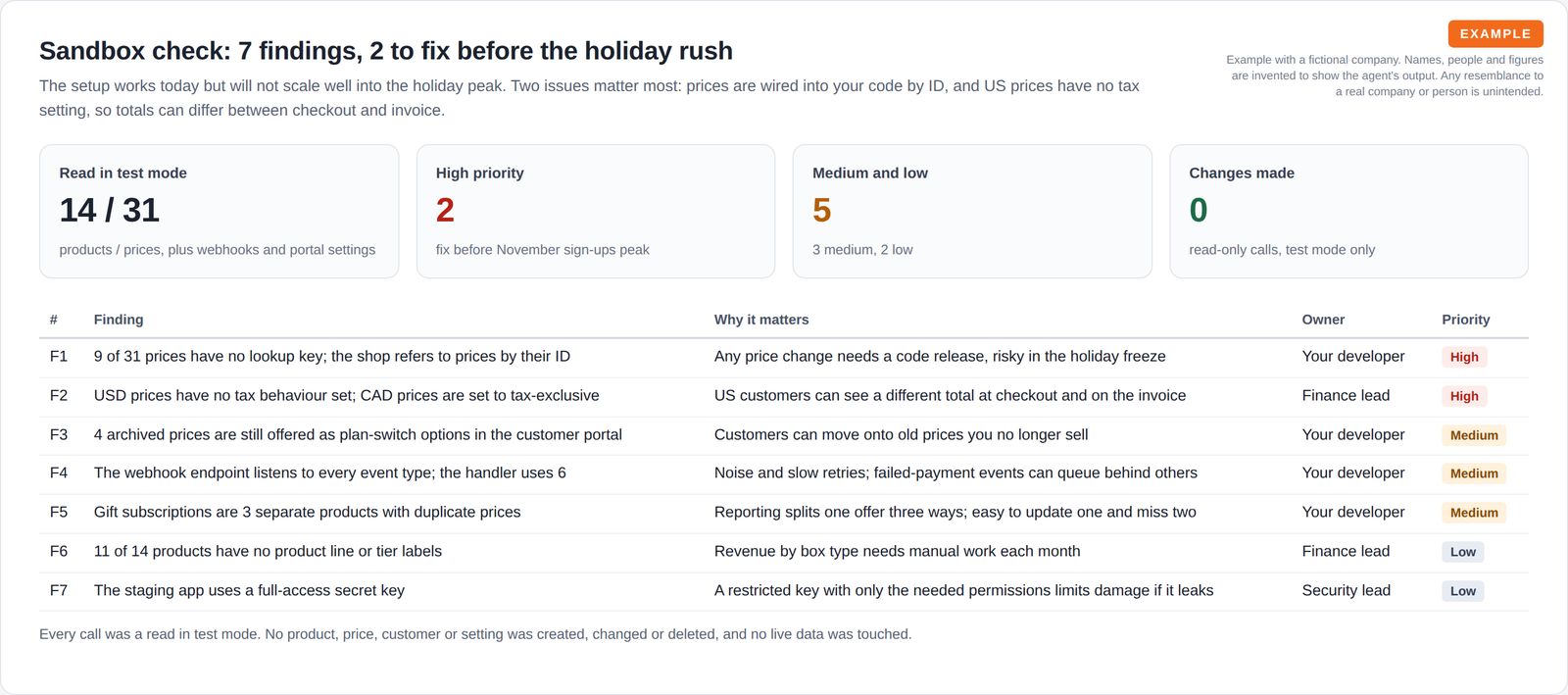Click the Low badge for the secret key finding
The height and width of the screenshot is (695, 1568).
pyautogui.click(x=1462, y=591)
